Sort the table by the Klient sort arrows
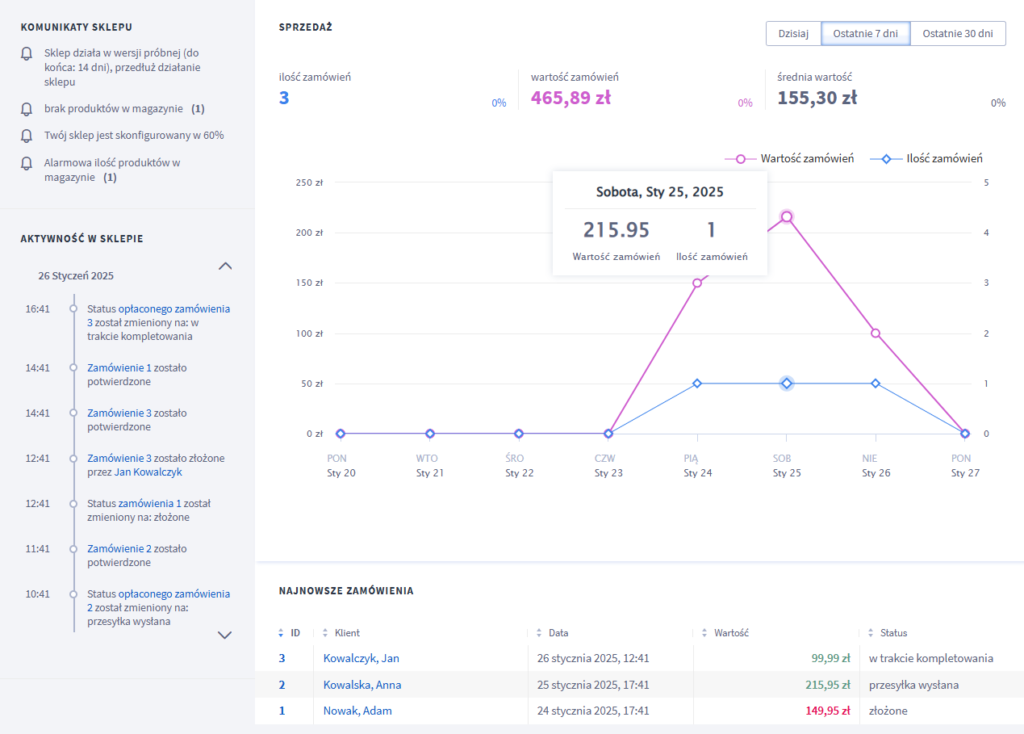The width and height of the screenshot is (1024, 734). pyautogui.click(x=325, y=633)
